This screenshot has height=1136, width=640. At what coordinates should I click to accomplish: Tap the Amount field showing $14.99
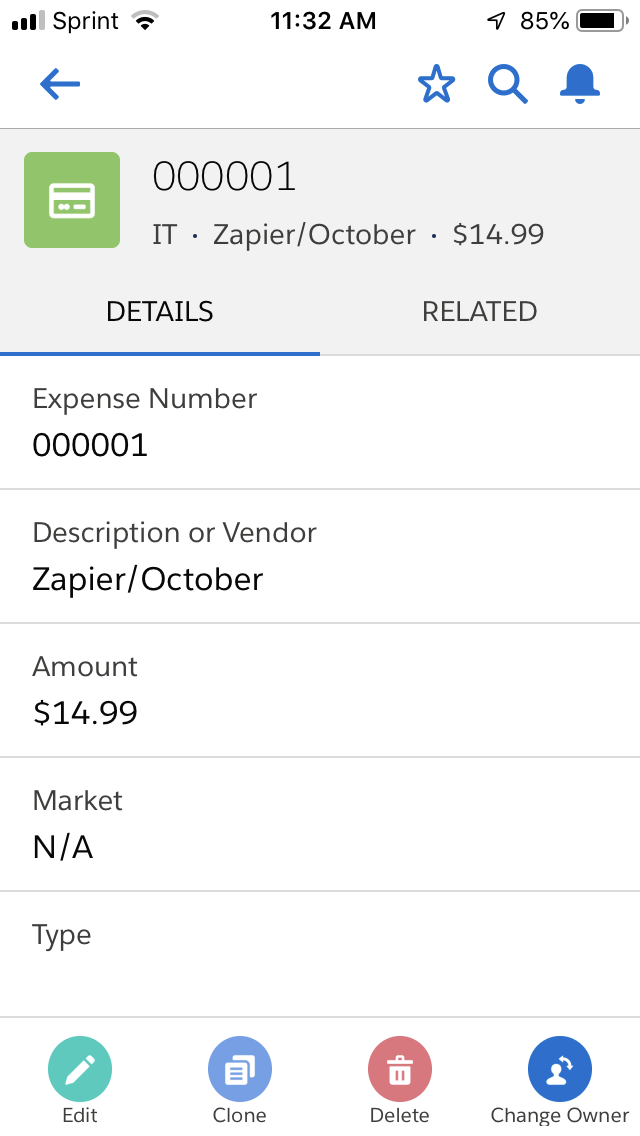click(x=85, y=712)
